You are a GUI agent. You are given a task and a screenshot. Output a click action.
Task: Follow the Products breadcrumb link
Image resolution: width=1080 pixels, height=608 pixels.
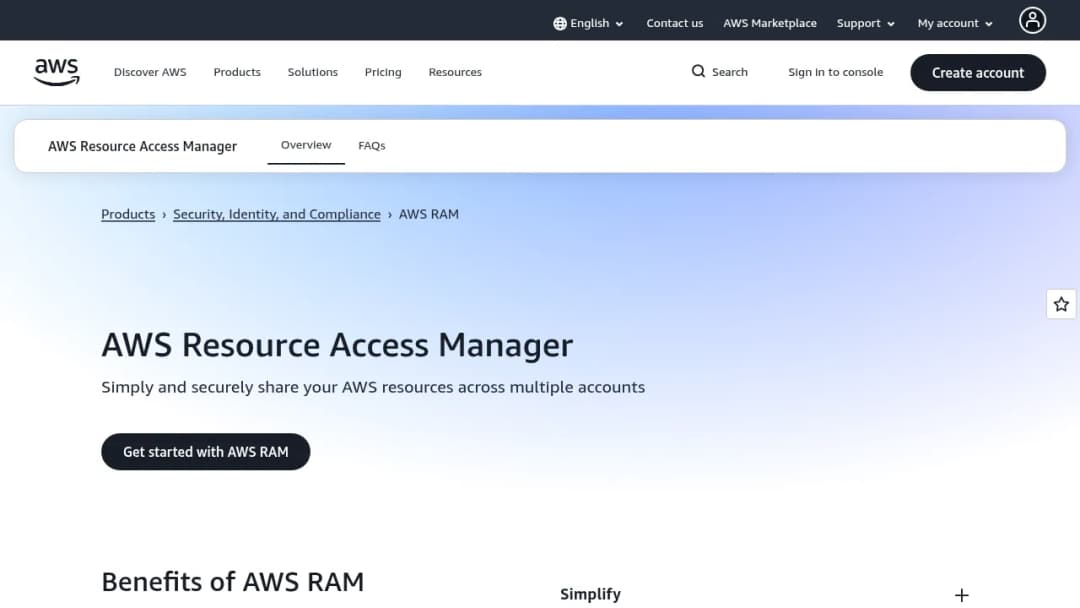click(128, 214)
